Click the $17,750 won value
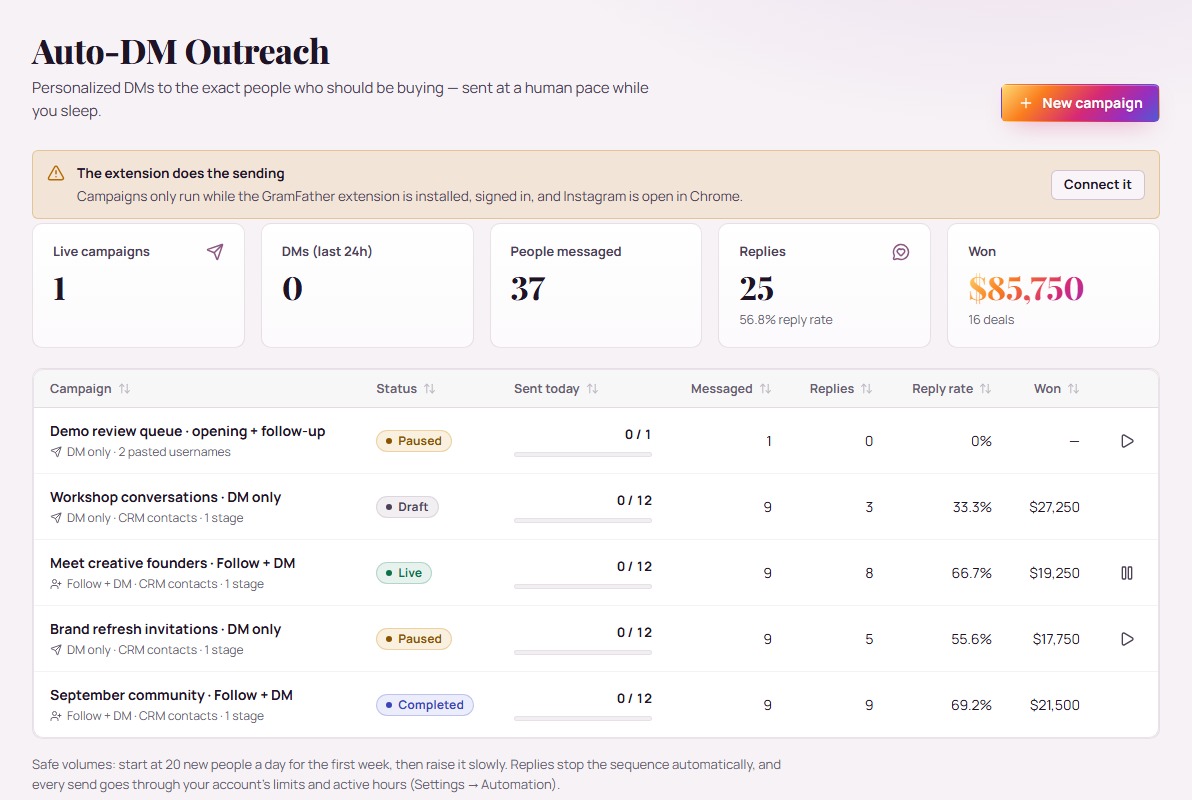Image resolution: width=1192 pixels, height=800 pixels. pyautogui.click(x=1056, y=640)
